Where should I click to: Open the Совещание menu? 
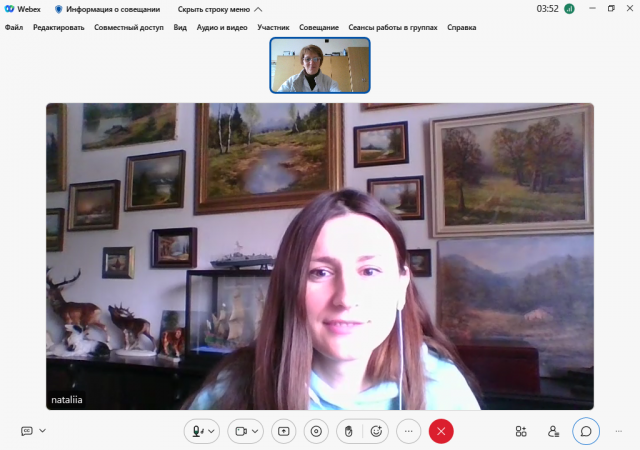tap(319, 27)
